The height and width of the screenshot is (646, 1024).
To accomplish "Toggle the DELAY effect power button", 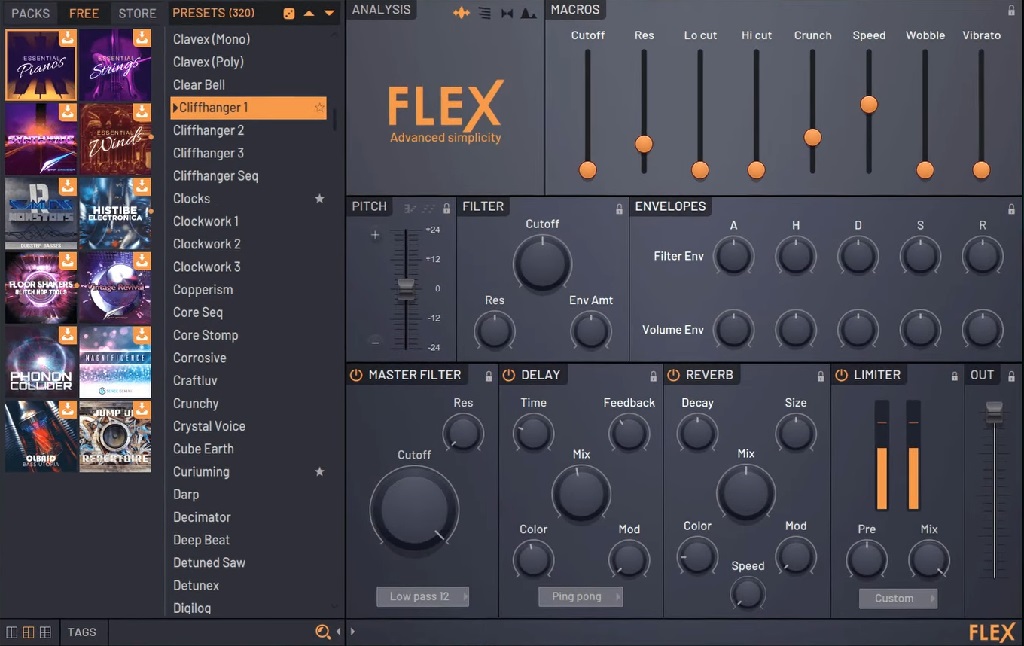I will tap(510, 375).
